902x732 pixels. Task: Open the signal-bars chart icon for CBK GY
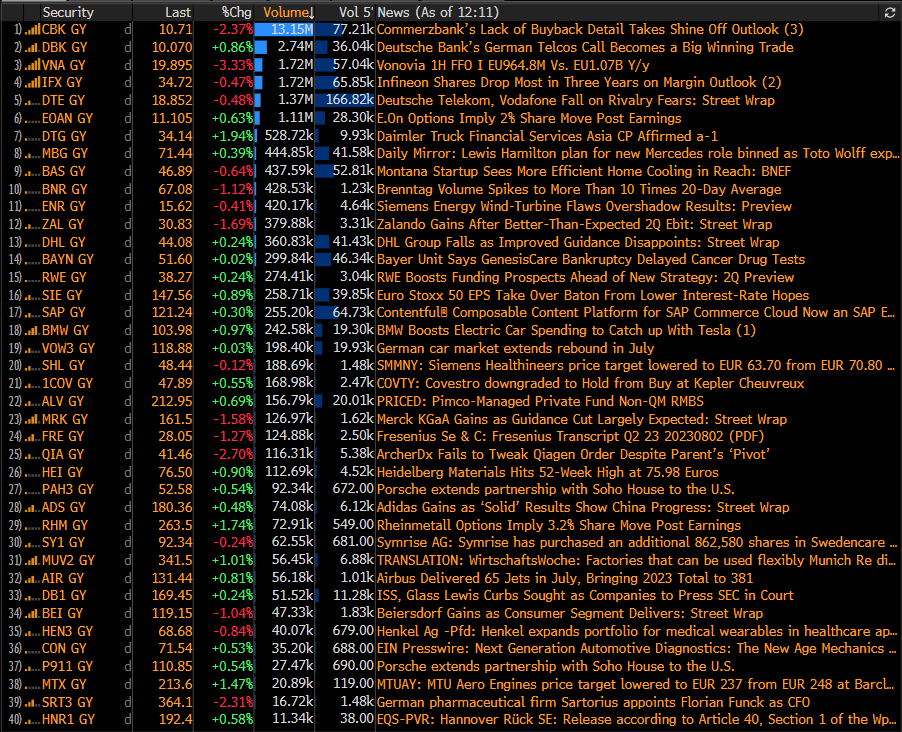(x=32, y=30)
